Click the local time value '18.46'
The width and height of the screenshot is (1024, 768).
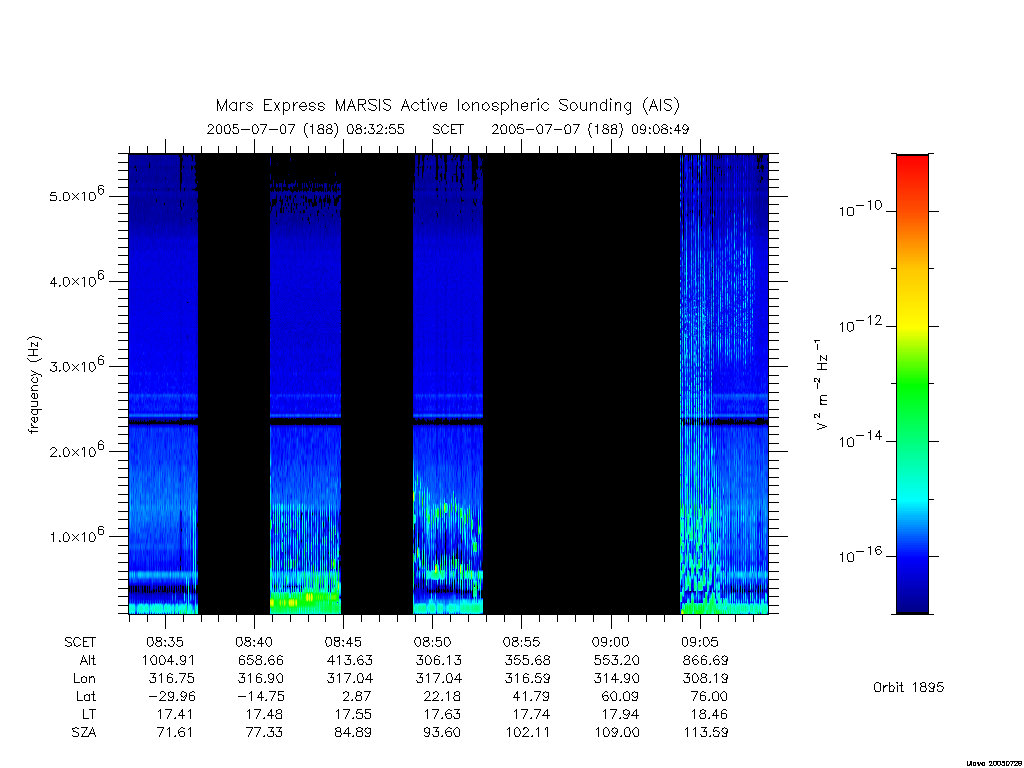click(709, 714)
